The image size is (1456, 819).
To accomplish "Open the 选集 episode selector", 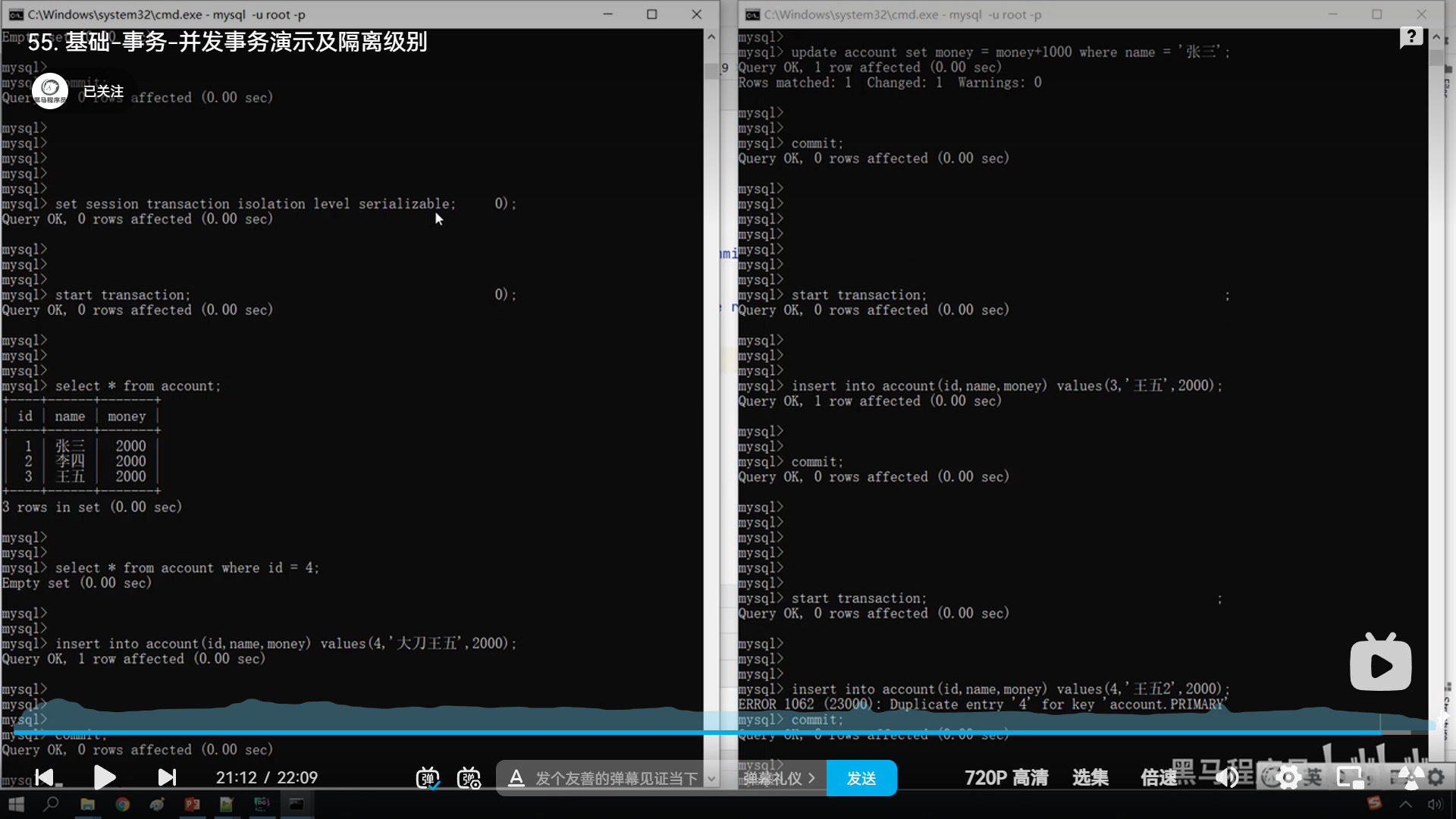I will pos(1090,777).
